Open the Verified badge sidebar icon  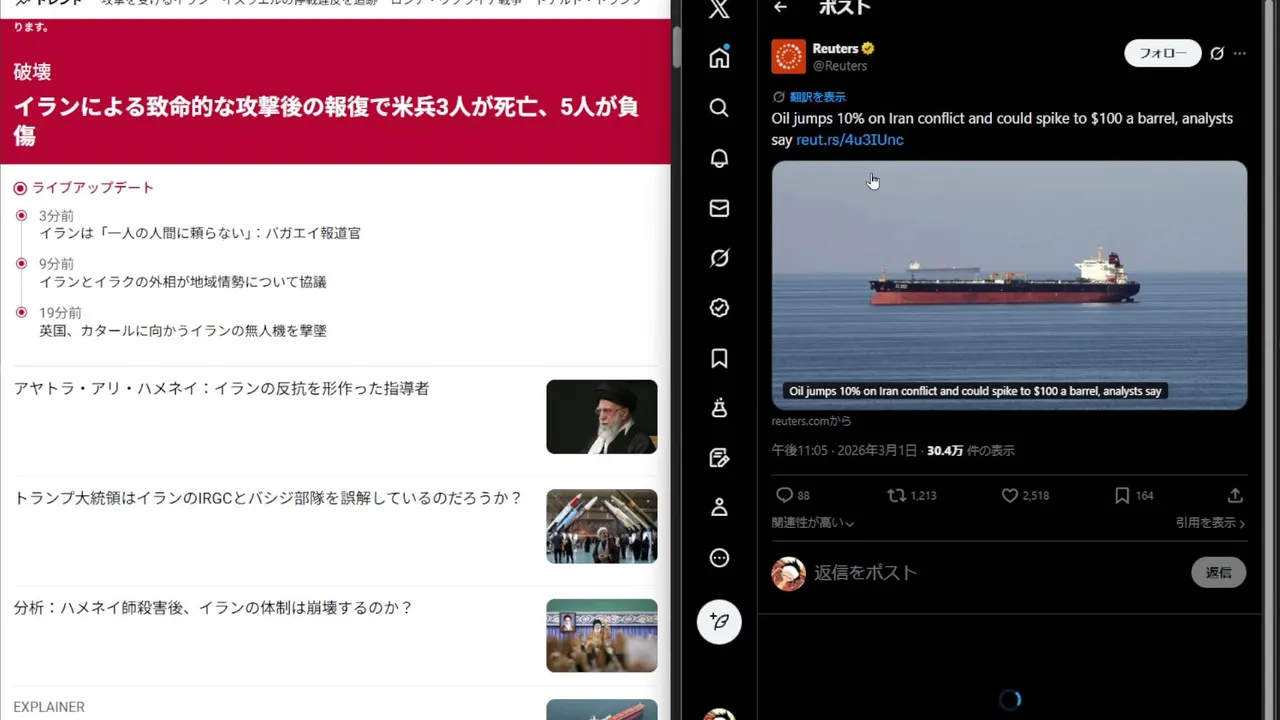pyautogui.click(x=719, y=308)
